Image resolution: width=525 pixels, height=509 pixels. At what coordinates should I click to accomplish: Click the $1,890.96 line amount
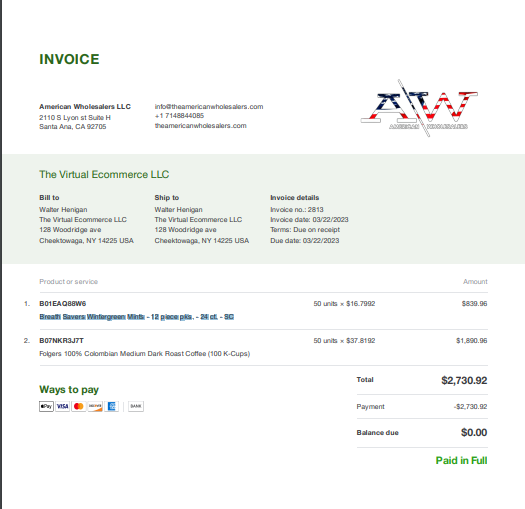[471, 341]
